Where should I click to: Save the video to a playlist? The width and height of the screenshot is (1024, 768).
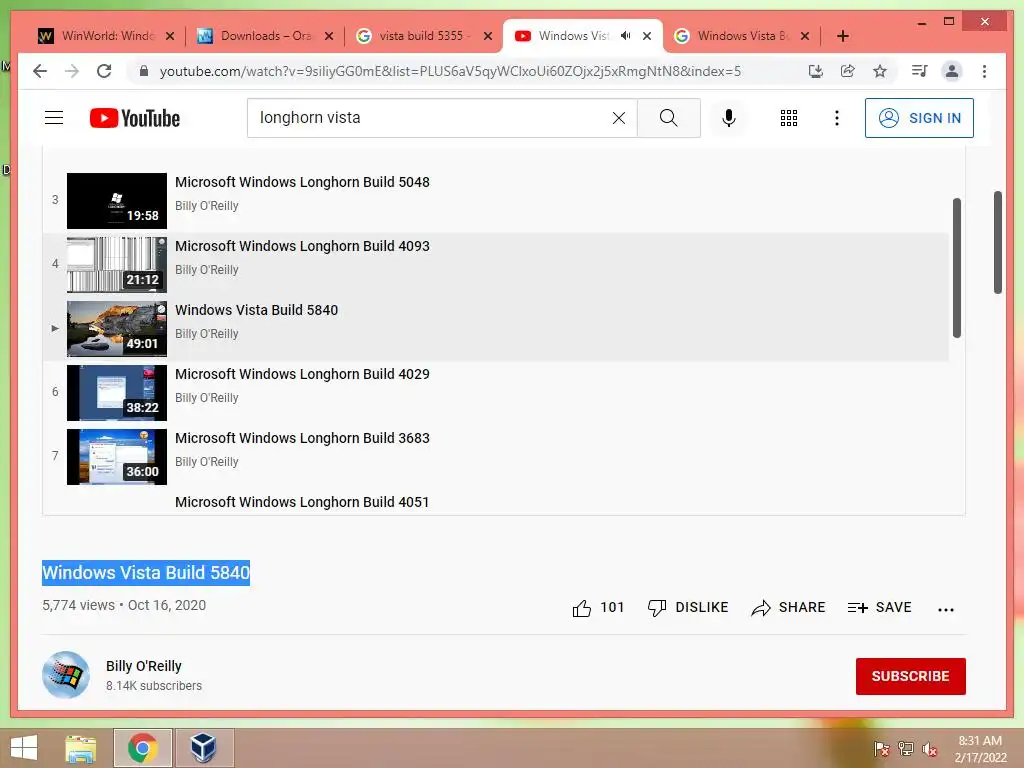coord(880,608)
